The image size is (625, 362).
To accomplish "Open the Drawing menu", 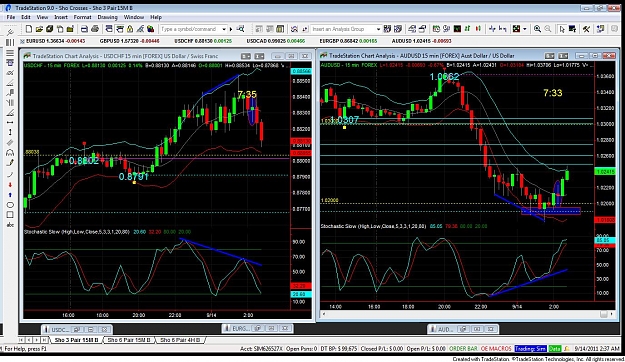I will pos(108,17).
